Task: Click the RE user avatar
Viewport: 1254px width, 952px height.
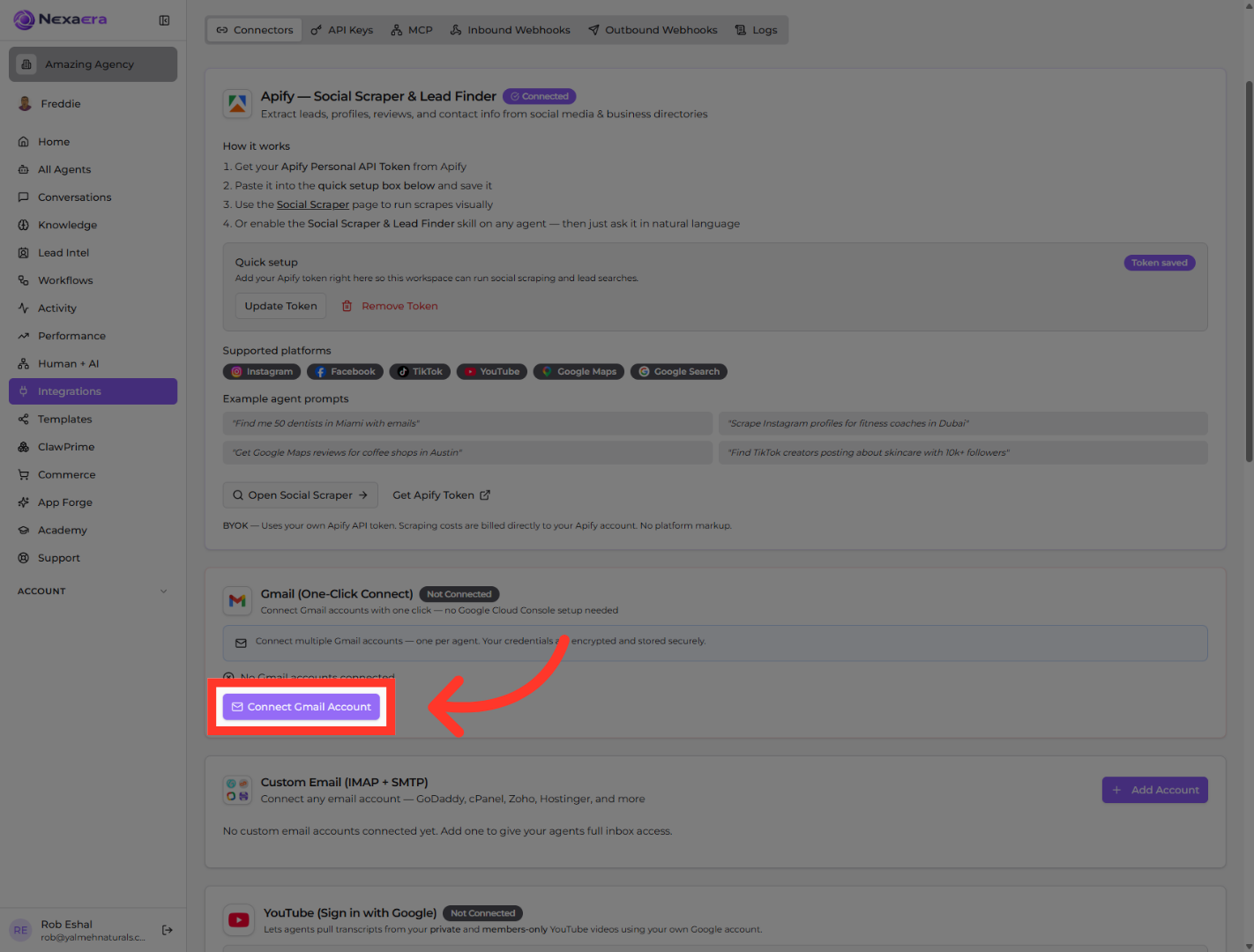Action: [21, 930]
